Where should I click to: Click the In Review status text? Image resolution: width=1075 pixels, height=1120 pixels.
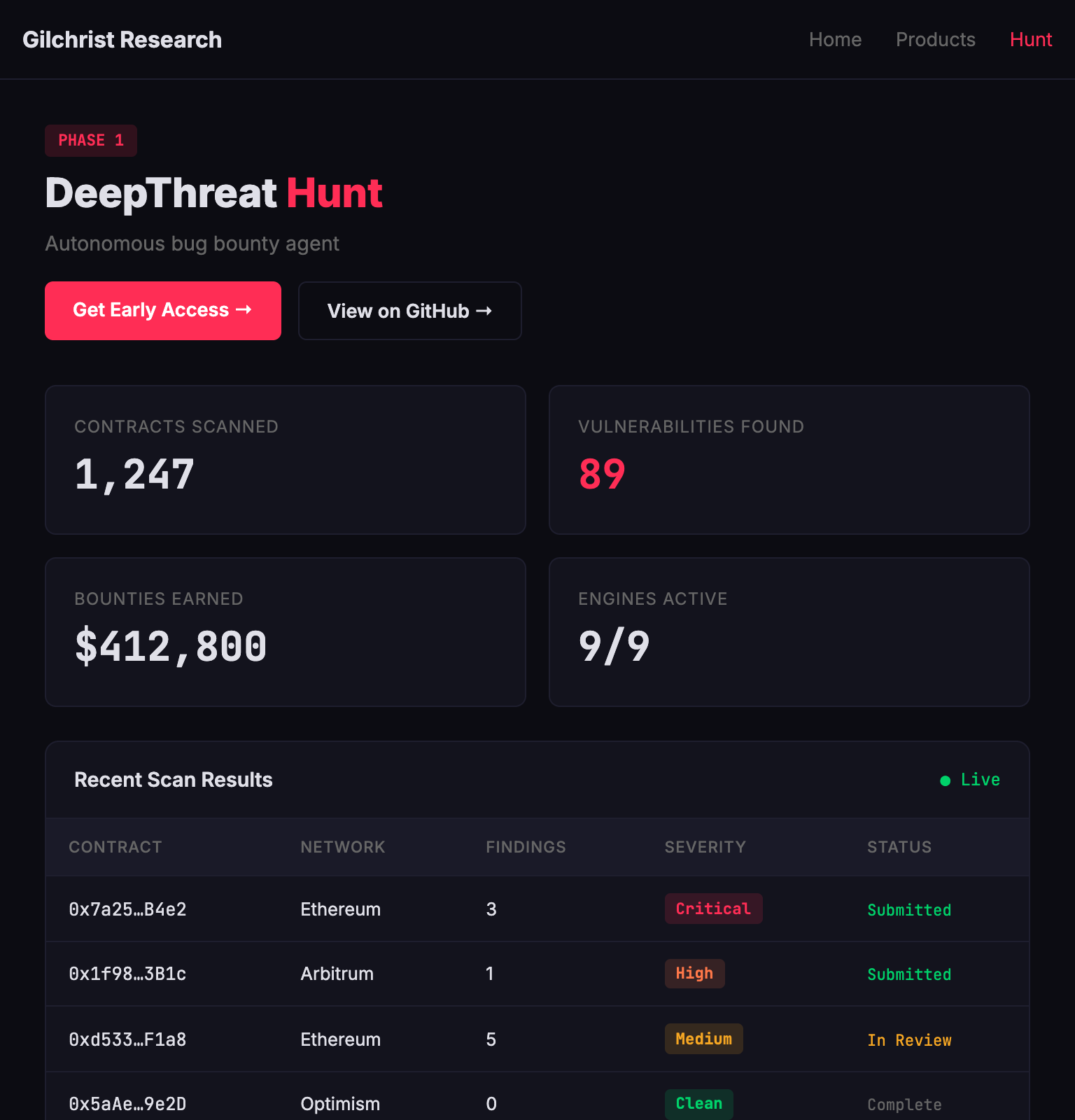(x=909, y=1040)
